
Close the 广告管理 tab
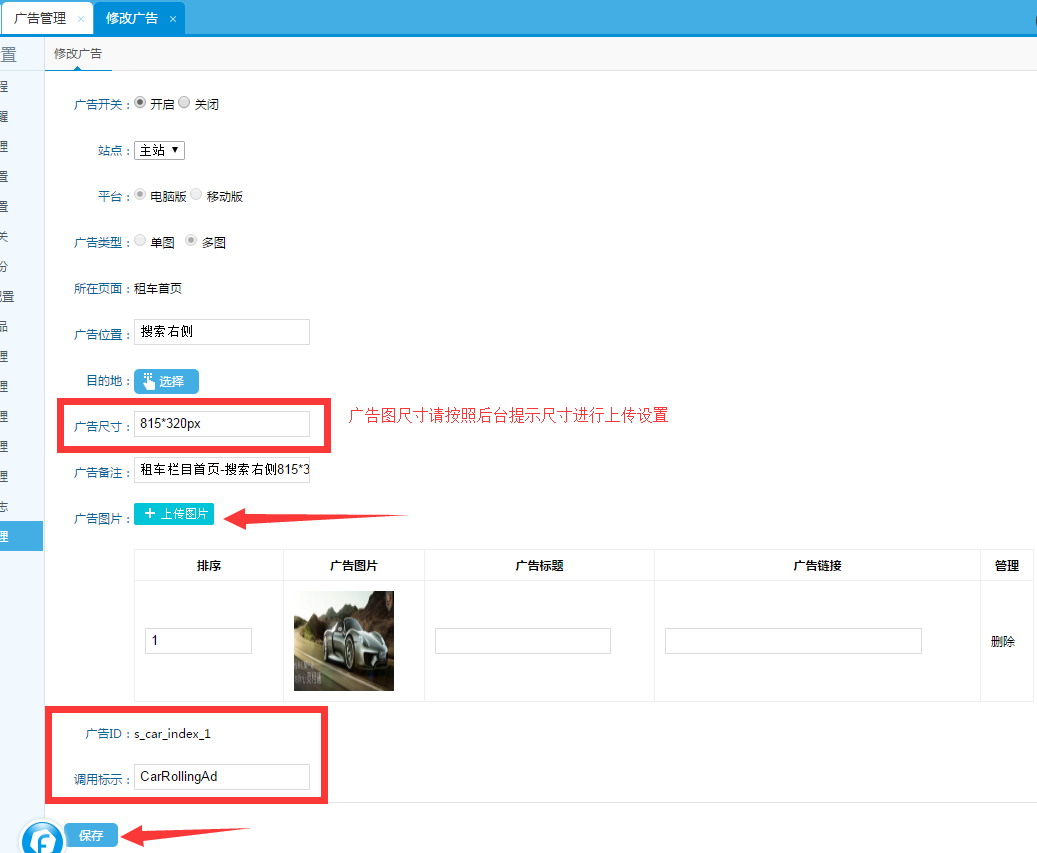pyautogui.click(x=81, y=19)
